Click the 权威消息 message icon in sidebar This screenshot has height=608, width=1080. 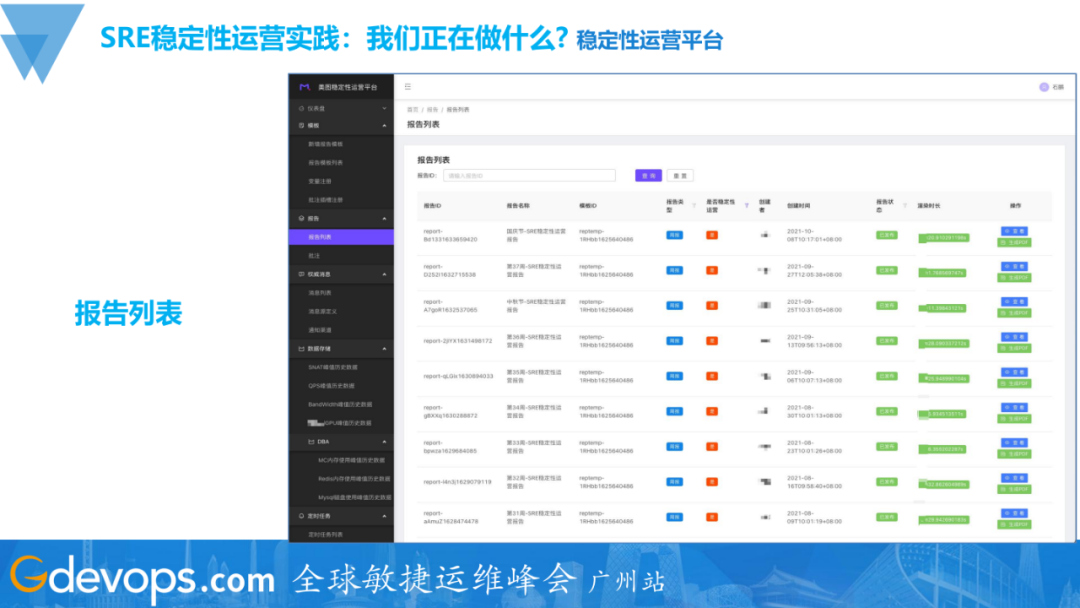coord(300,272)
